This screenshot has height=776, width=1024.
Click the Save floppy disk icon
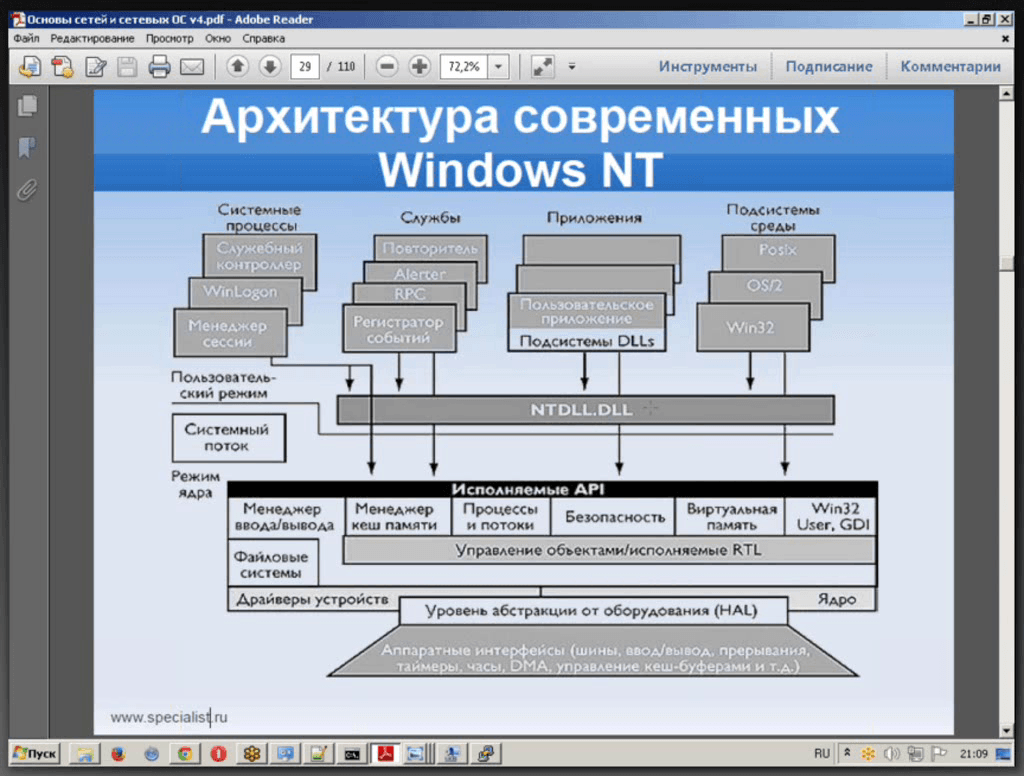pos(127,66)
